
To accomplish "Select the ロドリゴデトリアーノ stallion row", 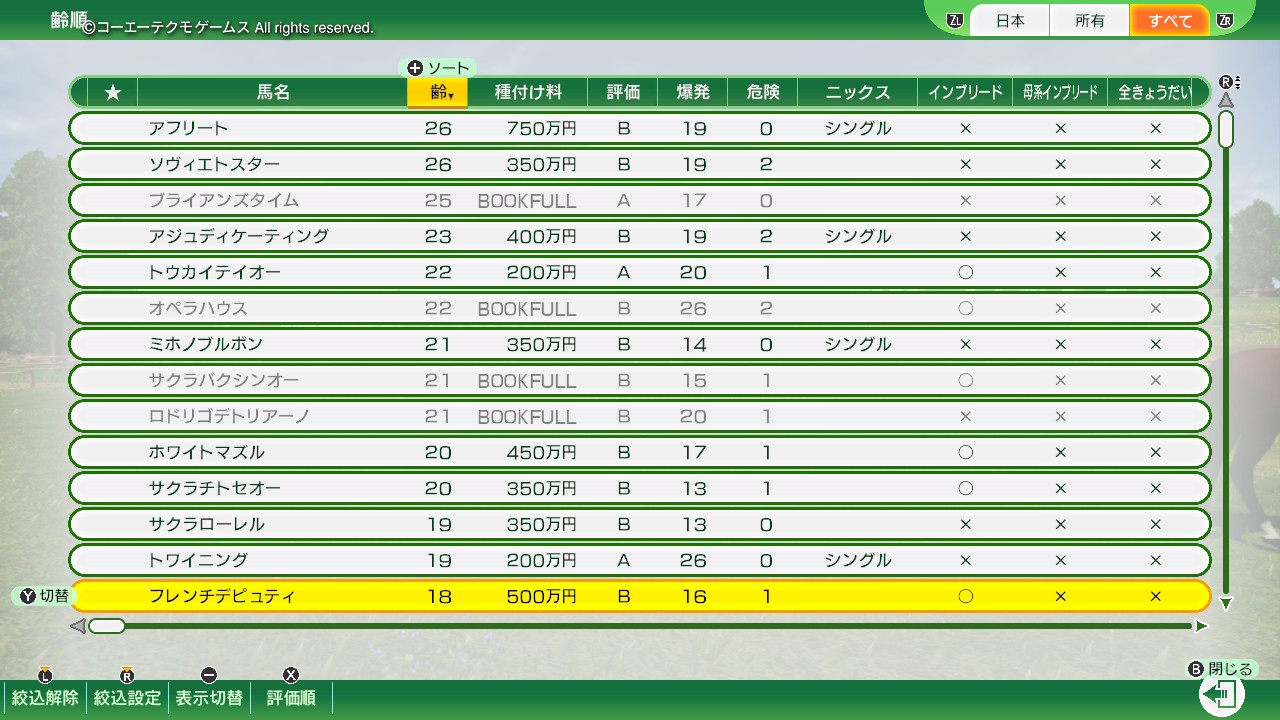I will coord(640,416).
